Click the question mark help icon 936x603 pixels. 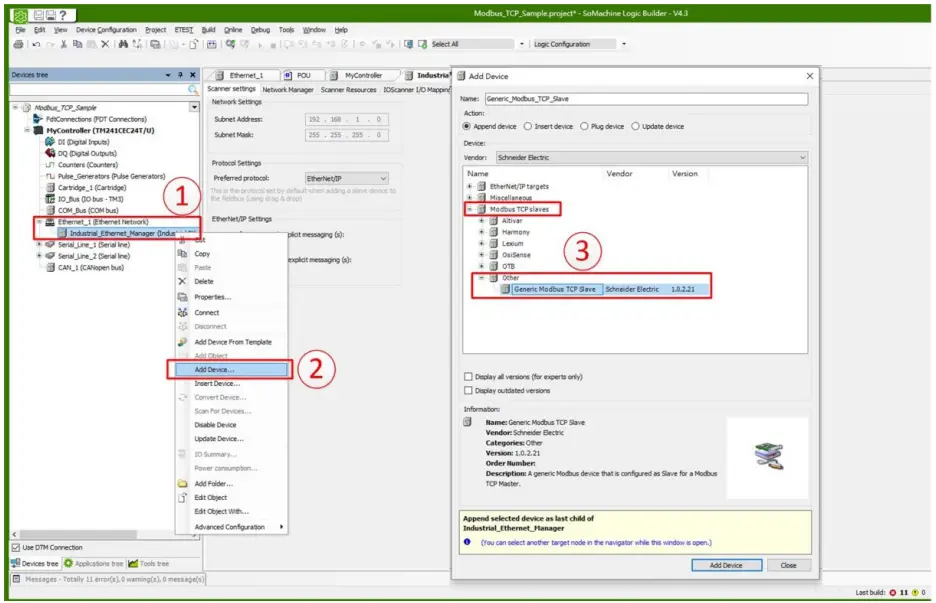point(62,16)
